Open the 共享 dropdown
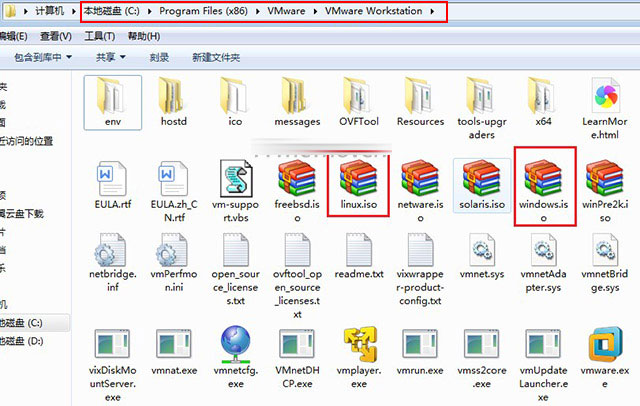This screenshot has width=640, height=406. click(x=110, y=57)
